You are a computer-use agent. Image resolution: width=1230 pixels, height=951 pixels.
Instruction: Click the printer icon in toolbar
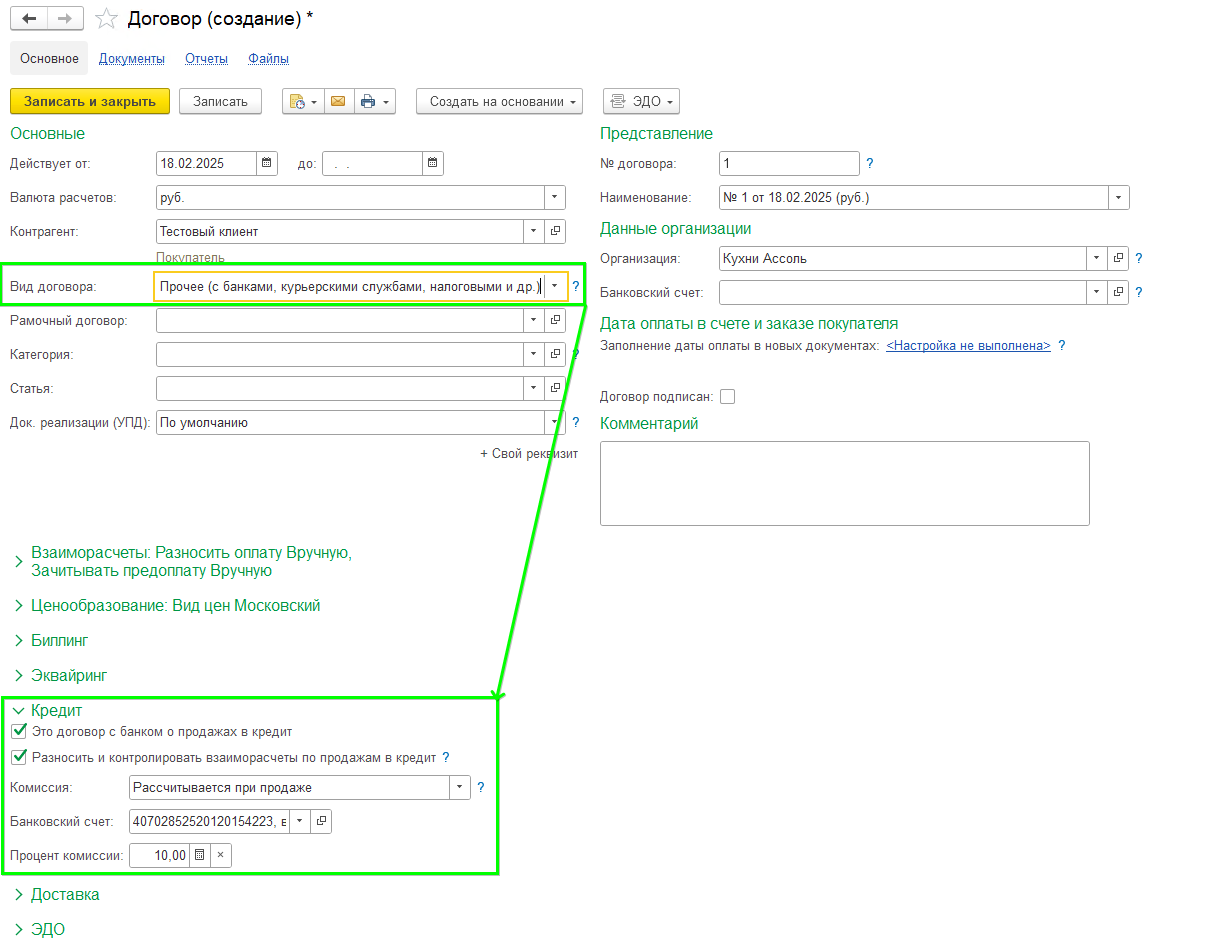[368, 101]
